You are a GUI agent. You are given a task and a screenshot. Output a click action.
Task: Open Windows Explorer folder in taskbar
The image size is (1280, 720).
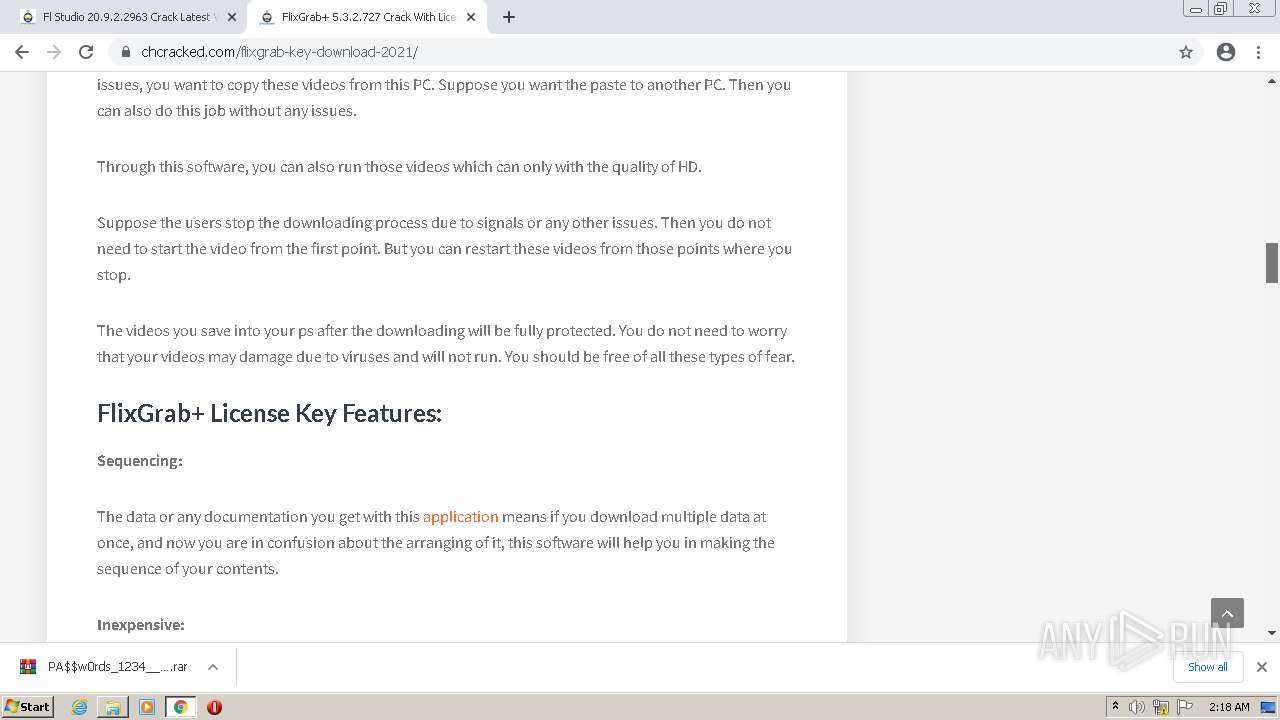point(113,707)
